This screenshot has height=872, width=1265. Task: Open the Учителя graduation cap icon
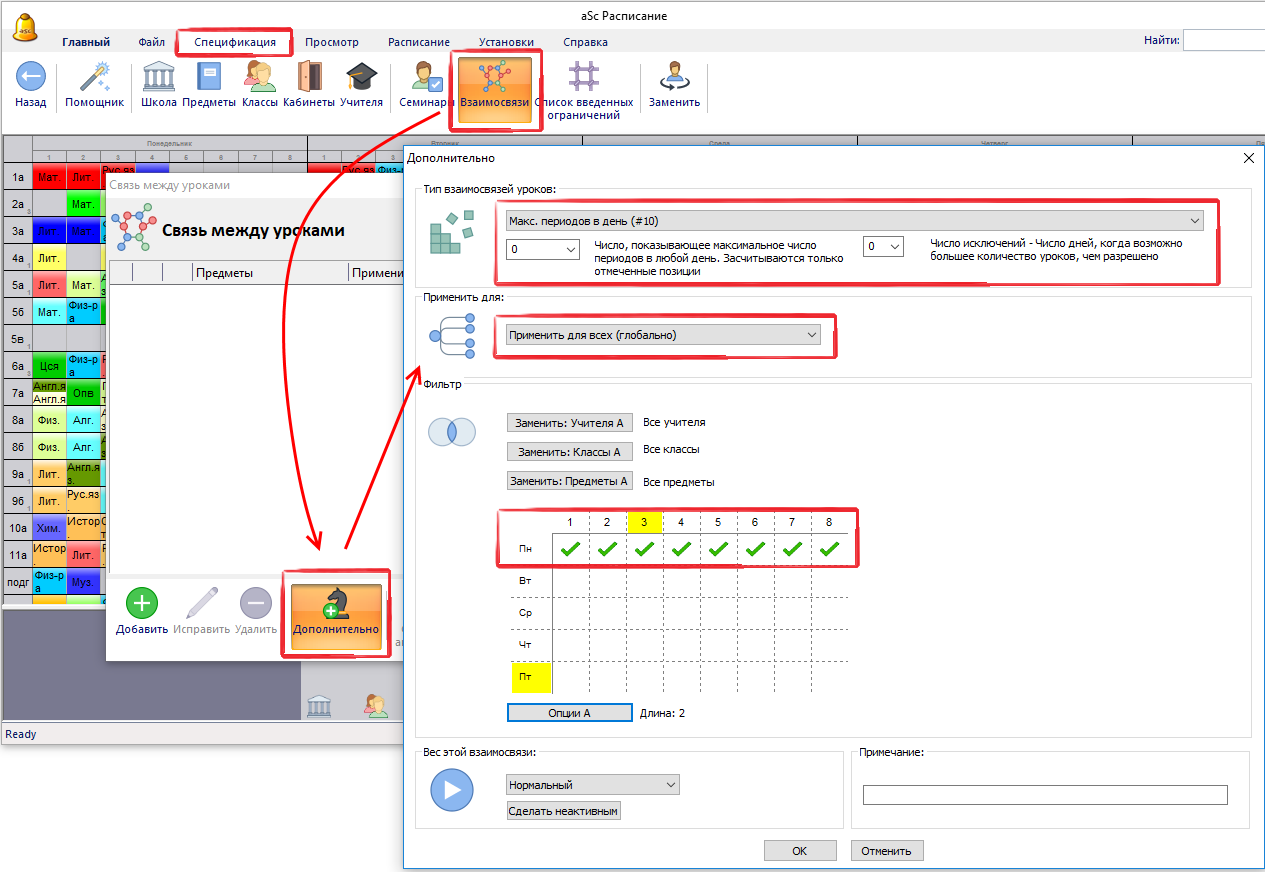coord(361,78)
